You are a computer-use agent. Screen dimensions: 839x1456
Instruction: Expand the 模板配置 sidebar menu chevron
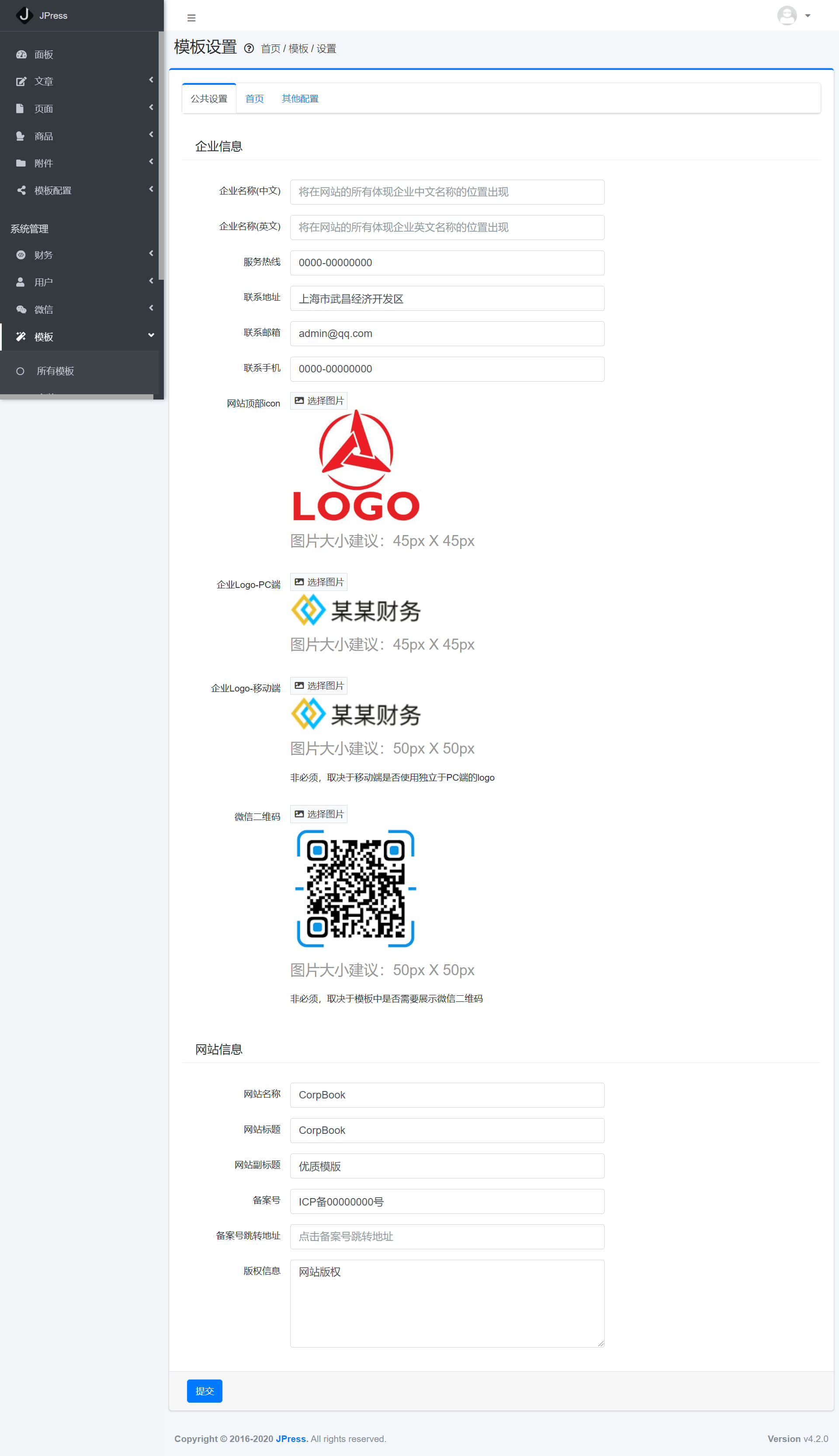coord(151,189)
